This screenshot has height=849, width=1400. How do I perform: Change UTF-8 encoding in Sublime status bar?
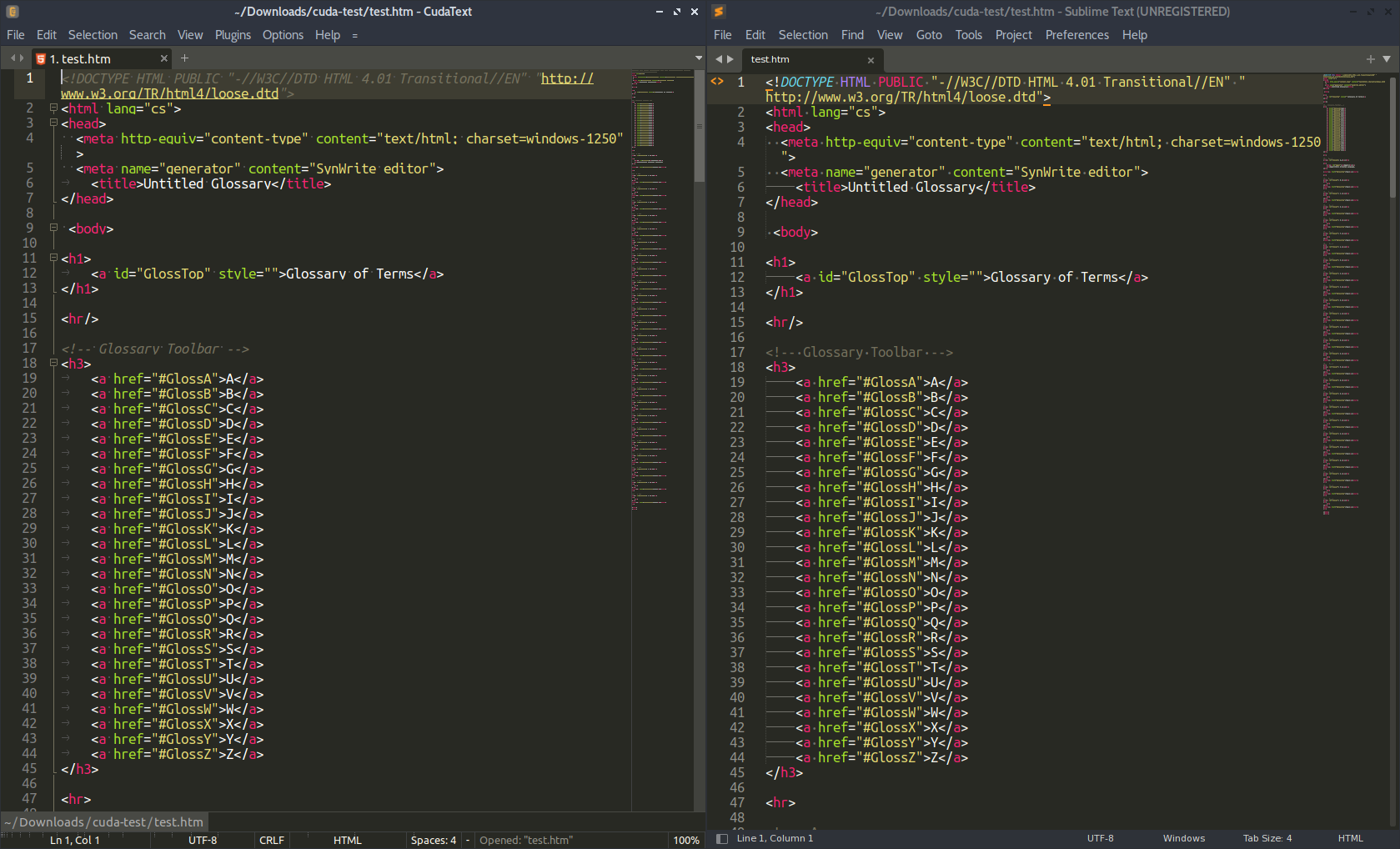1100,838
